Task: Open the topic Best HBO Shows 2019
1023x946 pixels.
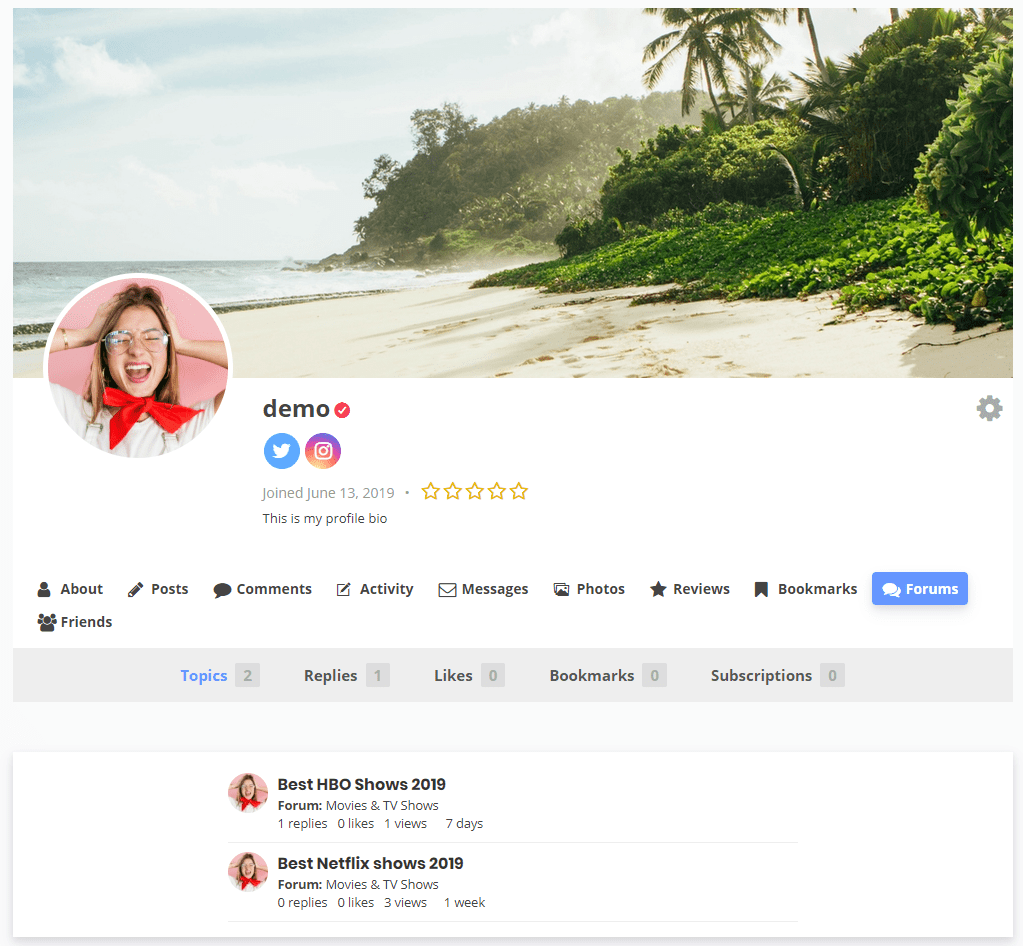Action: [361, 784]
